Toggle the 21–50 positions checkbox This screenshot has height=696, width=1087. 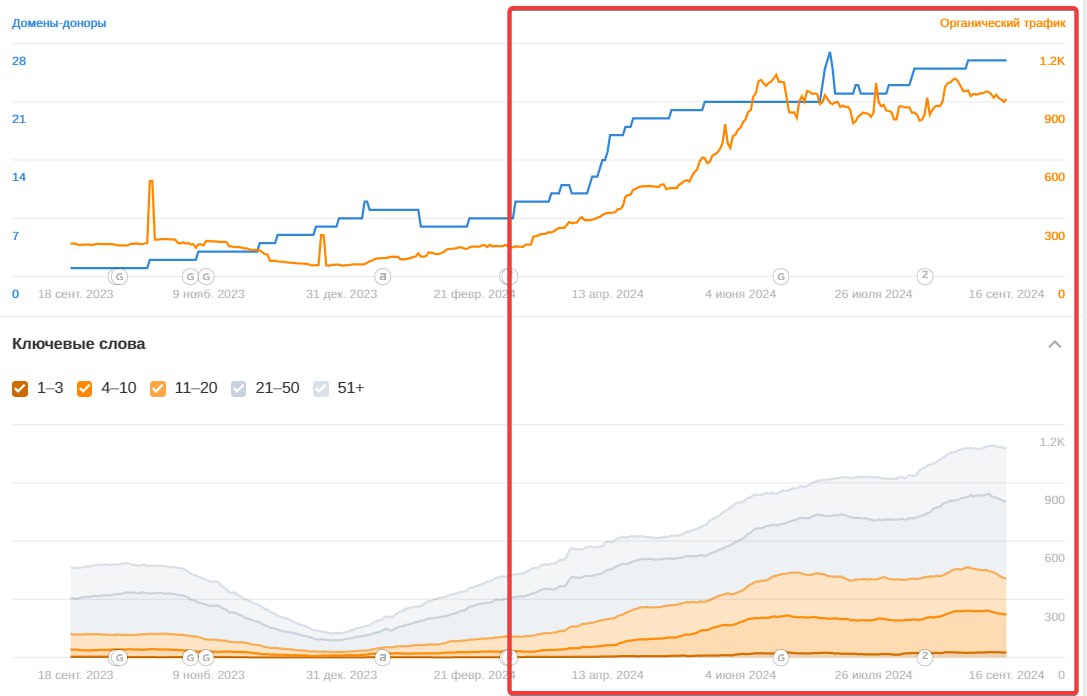point(239,388)
